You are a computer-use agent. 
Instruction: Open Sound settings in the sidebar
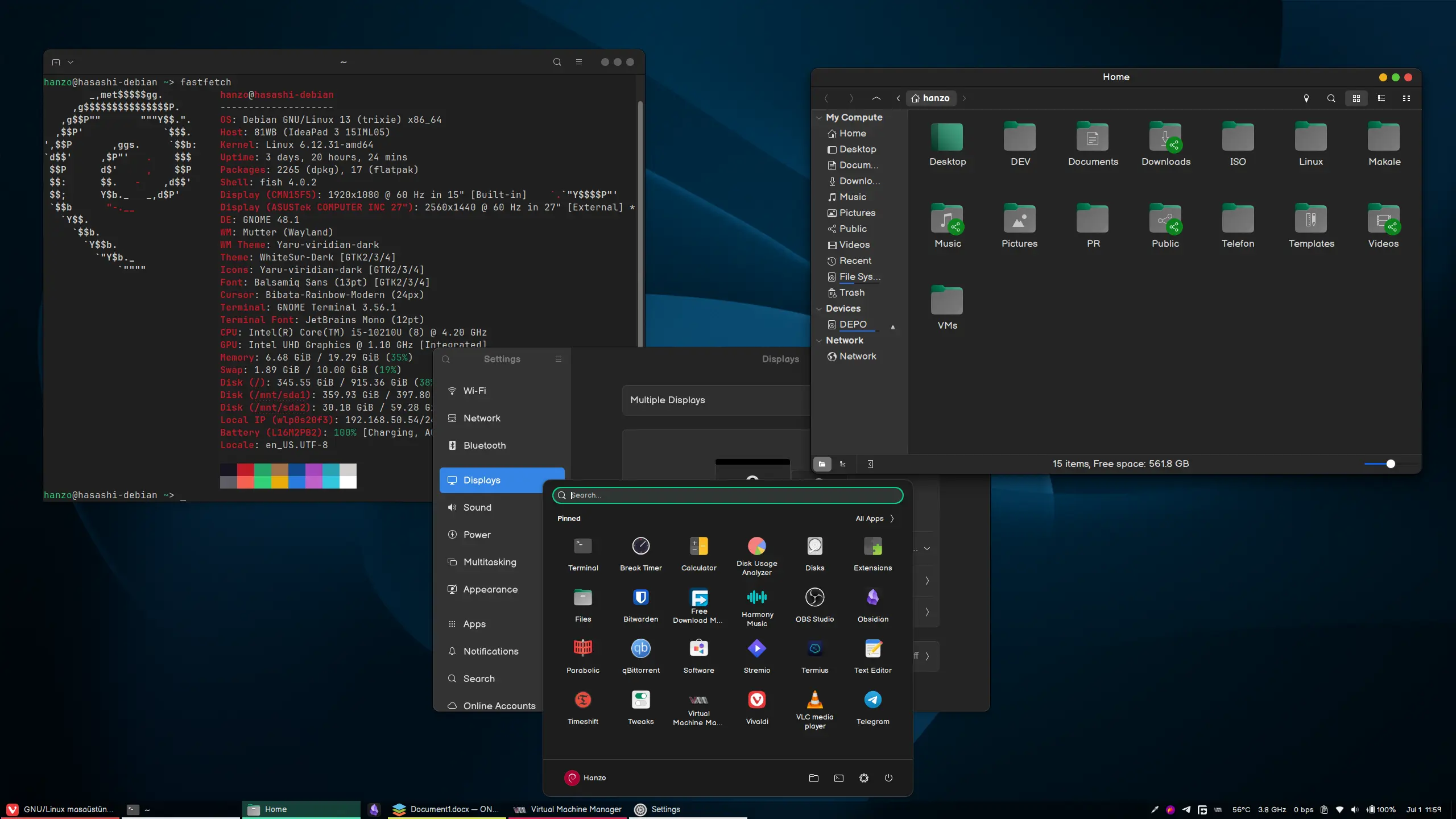[491, 507]
